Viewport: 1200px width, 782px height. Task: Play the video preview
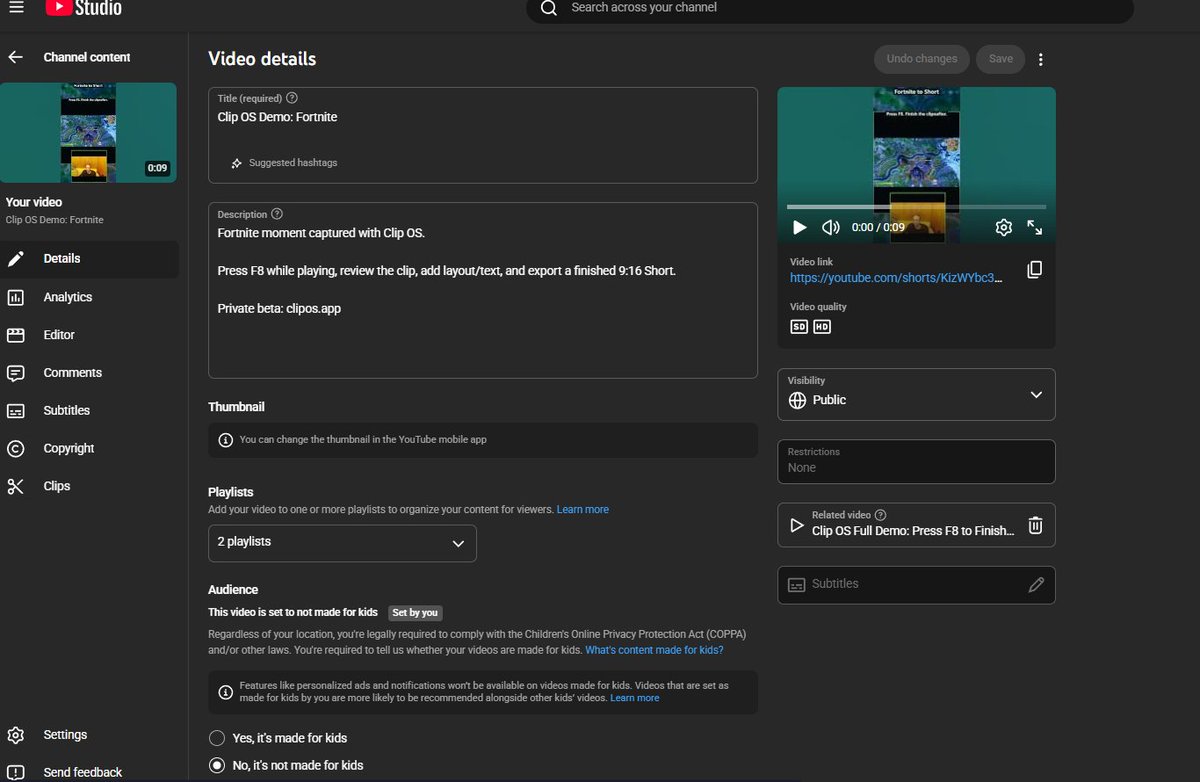coord(799,228)
